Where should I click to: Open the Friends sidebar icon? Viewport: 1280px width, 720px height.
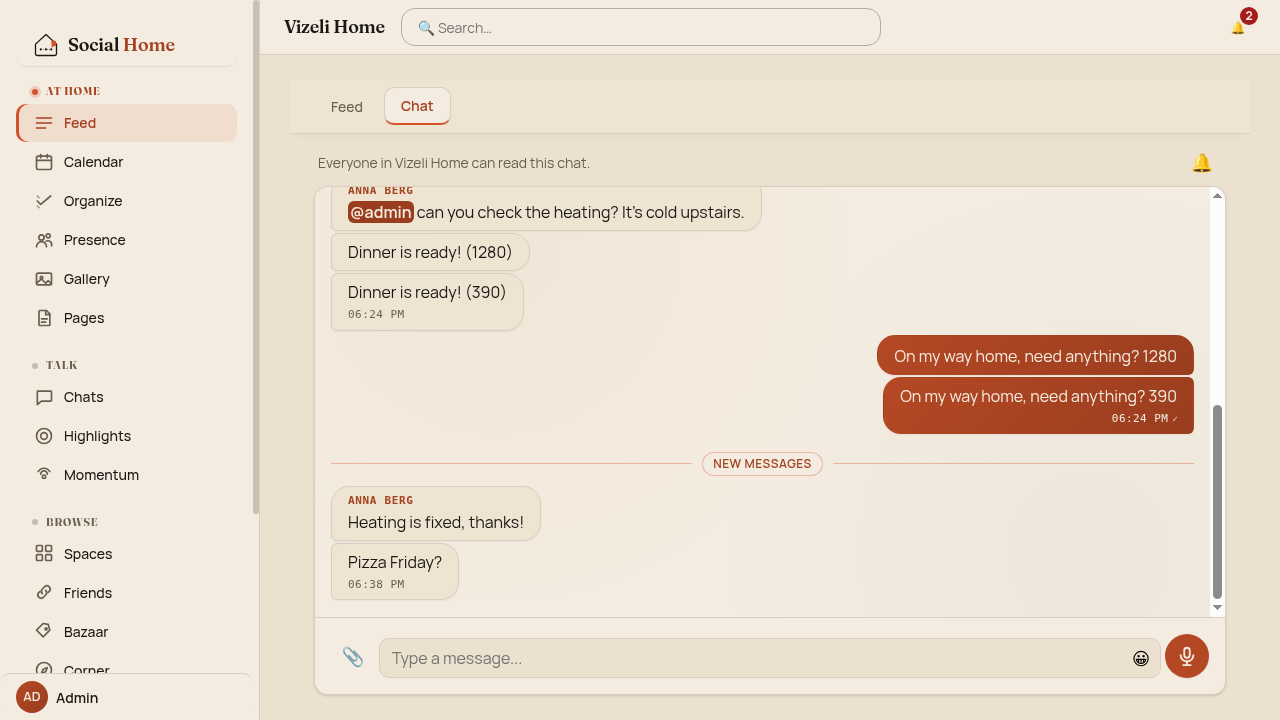click(44, 593)
